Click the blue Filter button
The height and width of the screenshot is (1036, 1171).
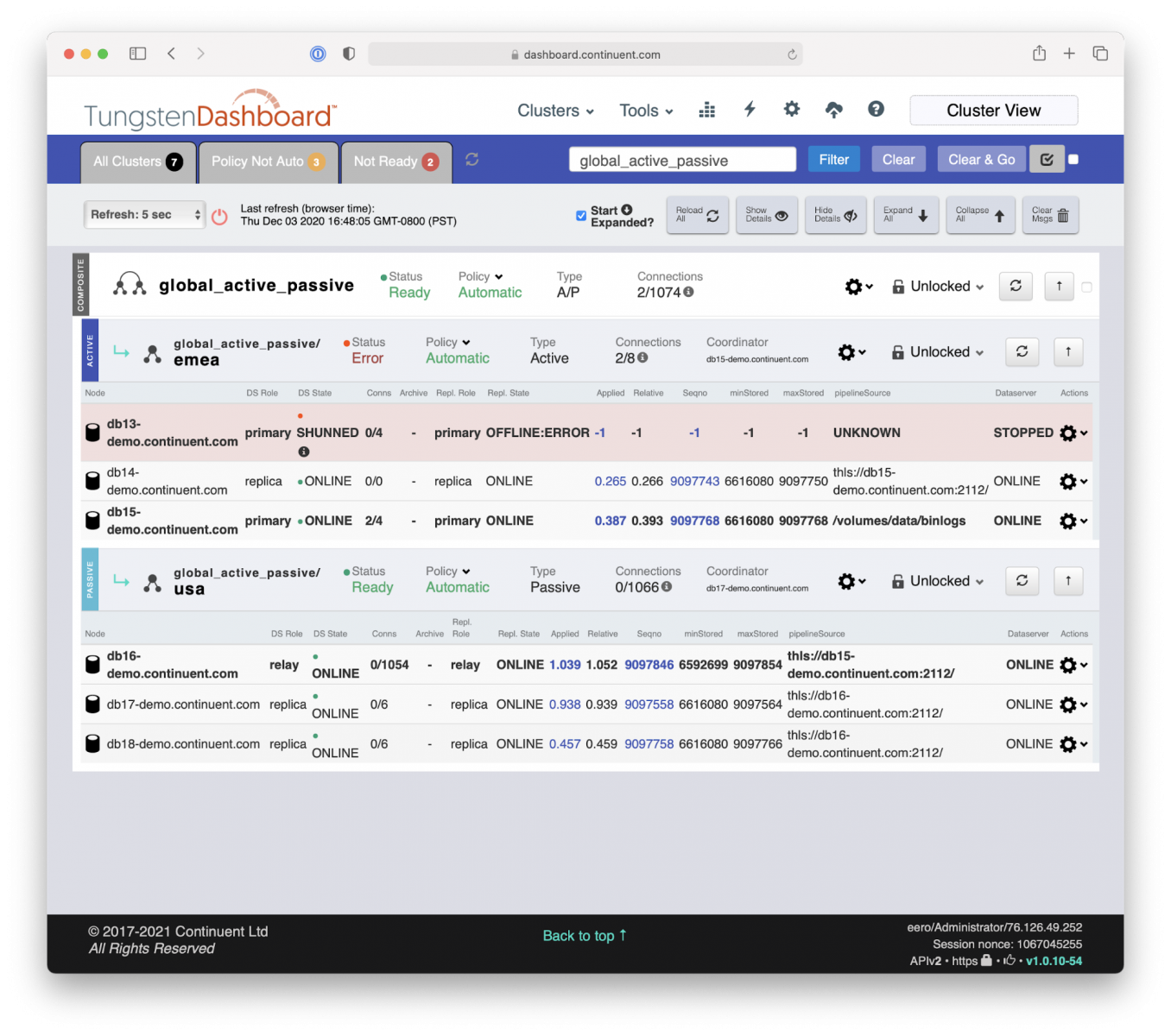[x=834, y=160]
